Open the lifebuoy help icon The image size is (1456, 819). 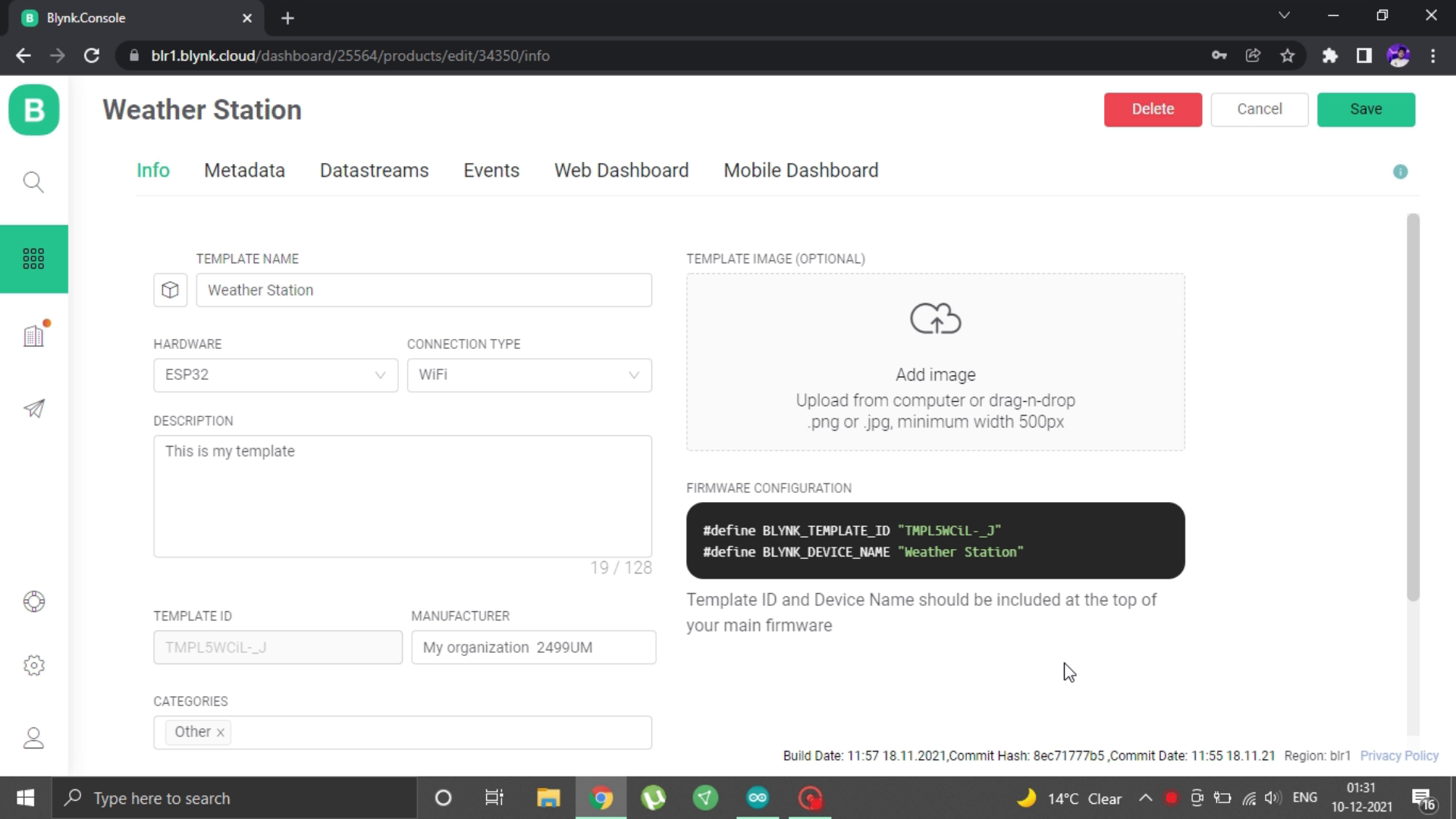coord(33,601)
